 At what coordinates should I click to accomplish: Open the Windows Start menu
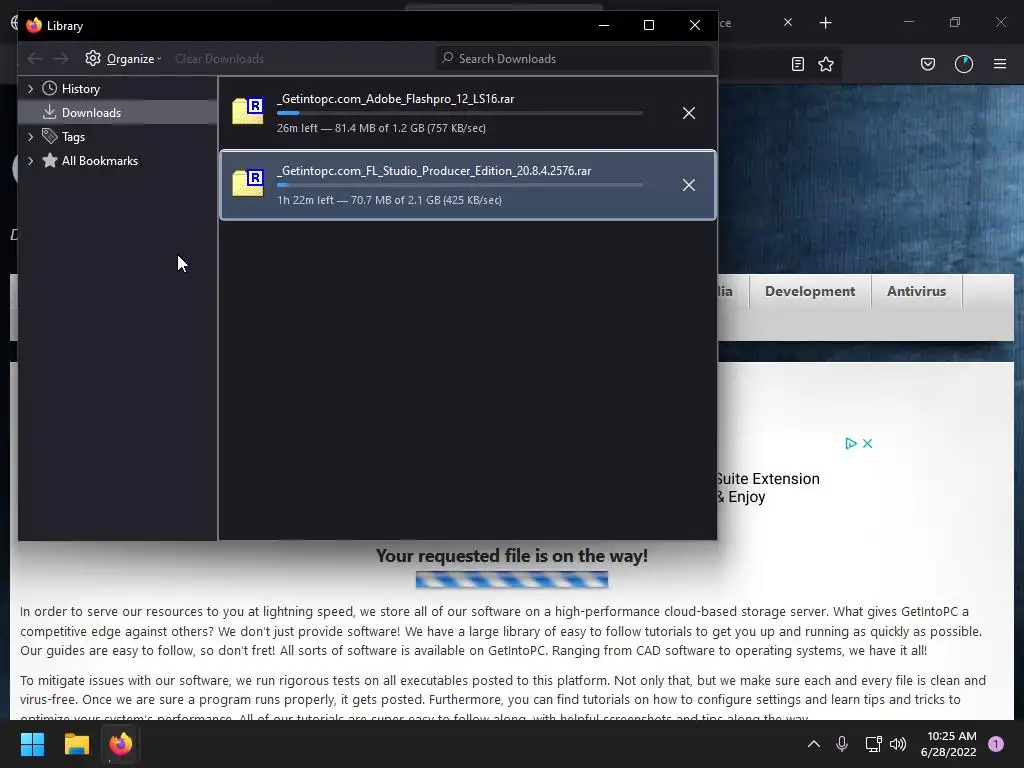[32, 744]
